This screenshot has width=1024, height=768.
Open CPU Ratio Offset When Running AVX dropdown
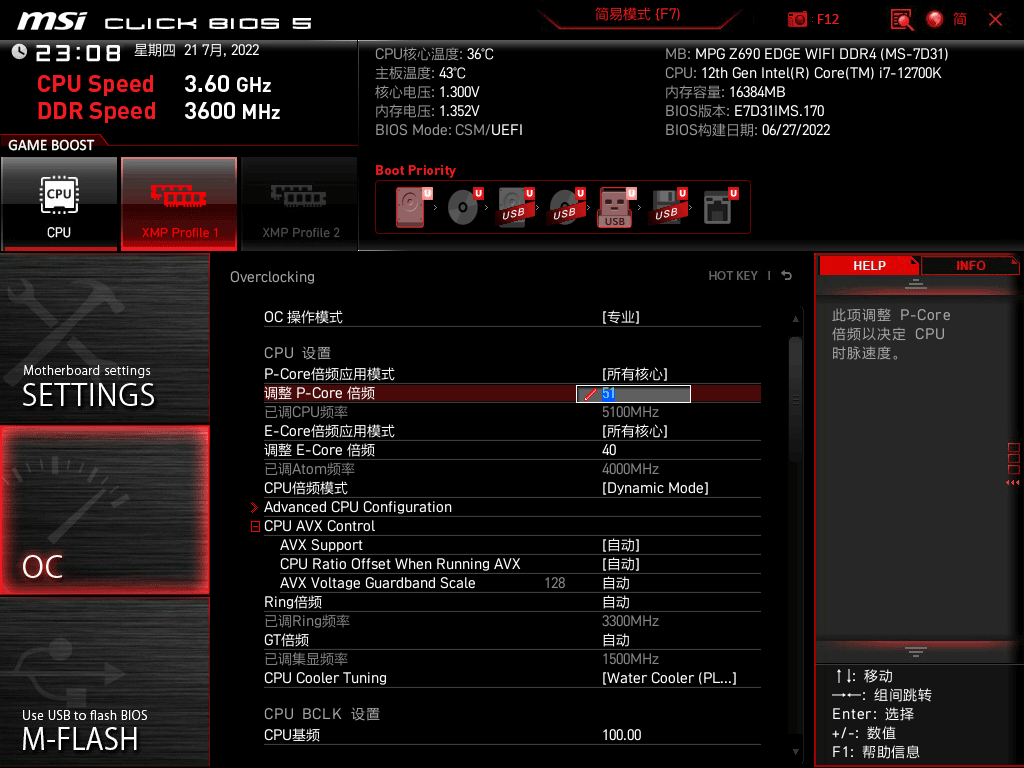tap(620, 564)
